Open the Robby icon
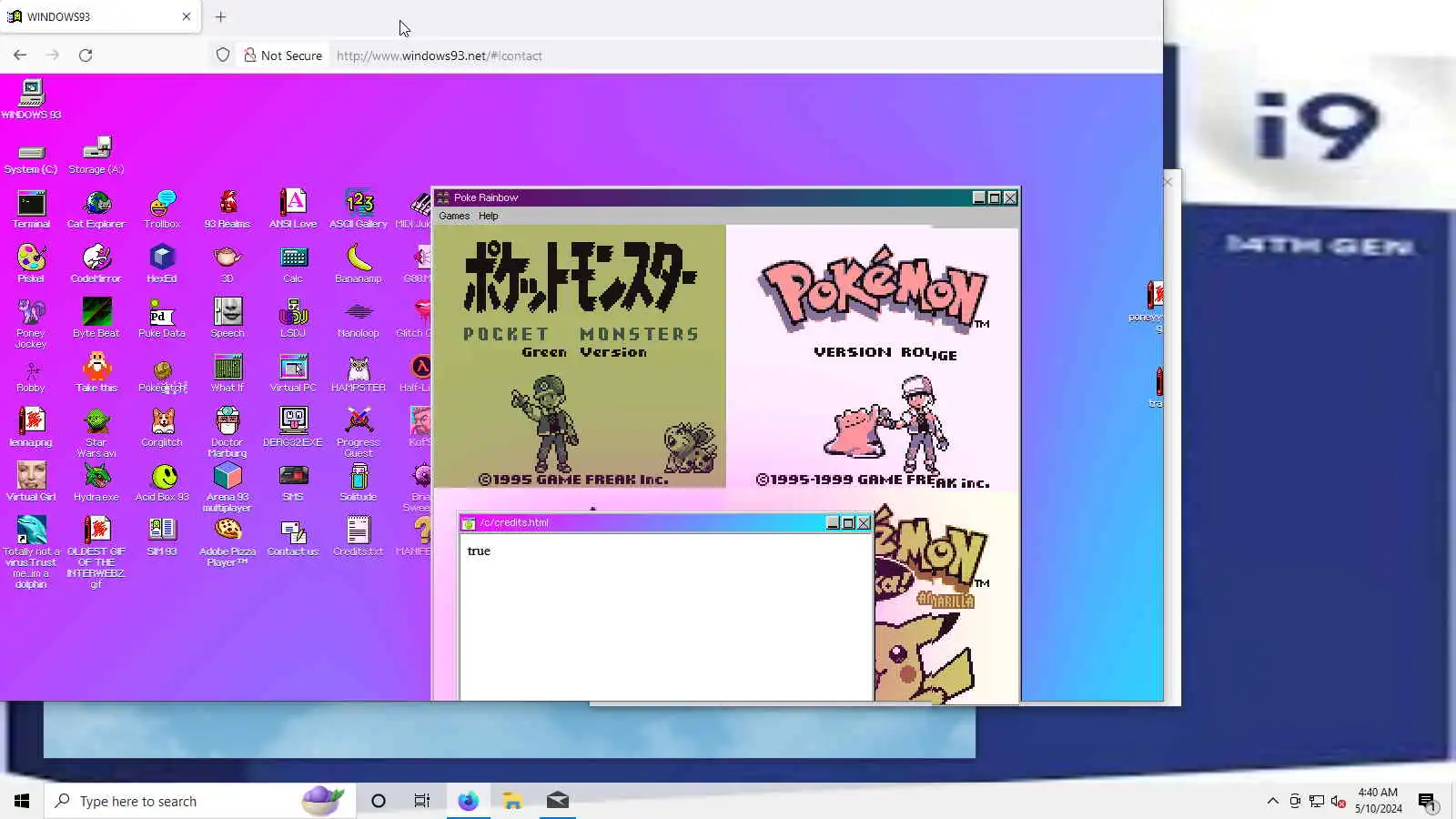The height and width of the screenshot is (819, 1456). coord(31,373)
